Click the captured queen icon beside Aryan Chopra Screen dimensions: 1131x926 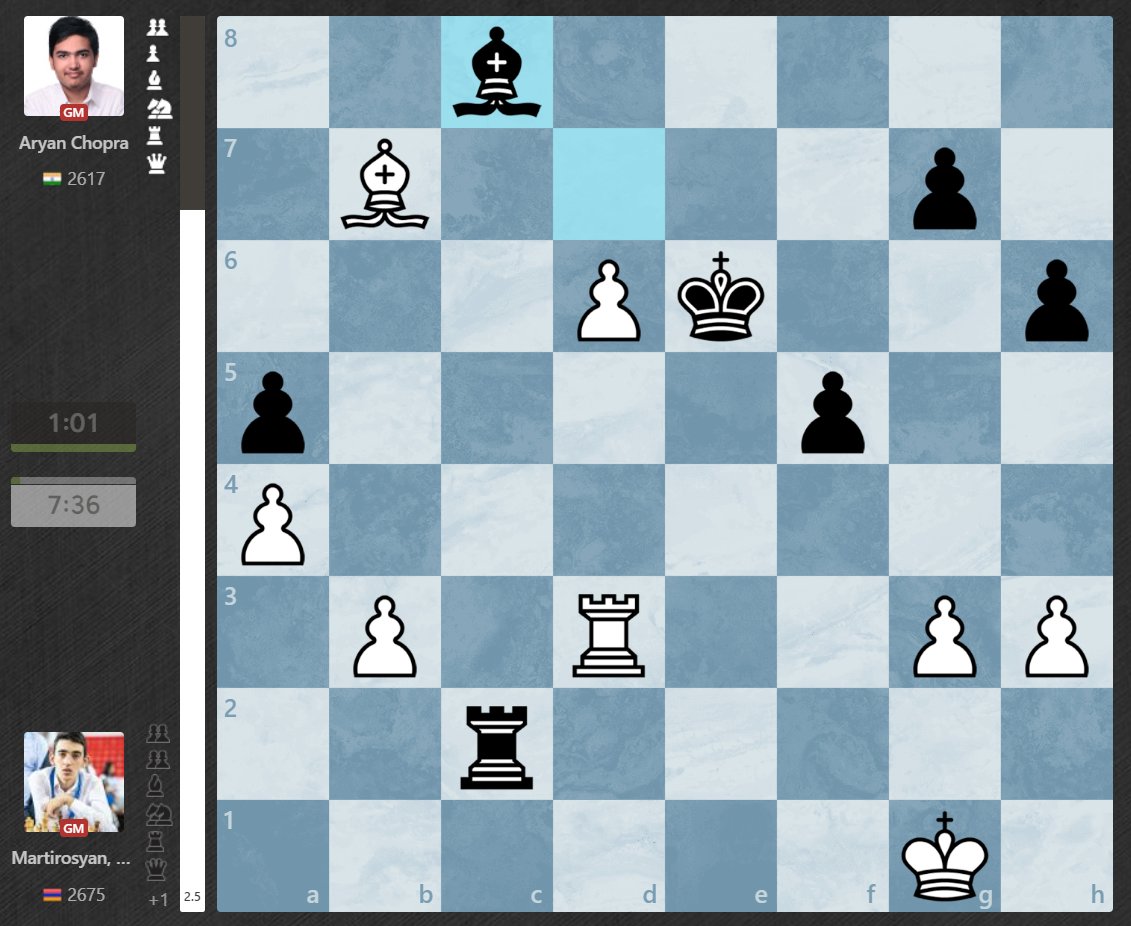coord(156,163)
